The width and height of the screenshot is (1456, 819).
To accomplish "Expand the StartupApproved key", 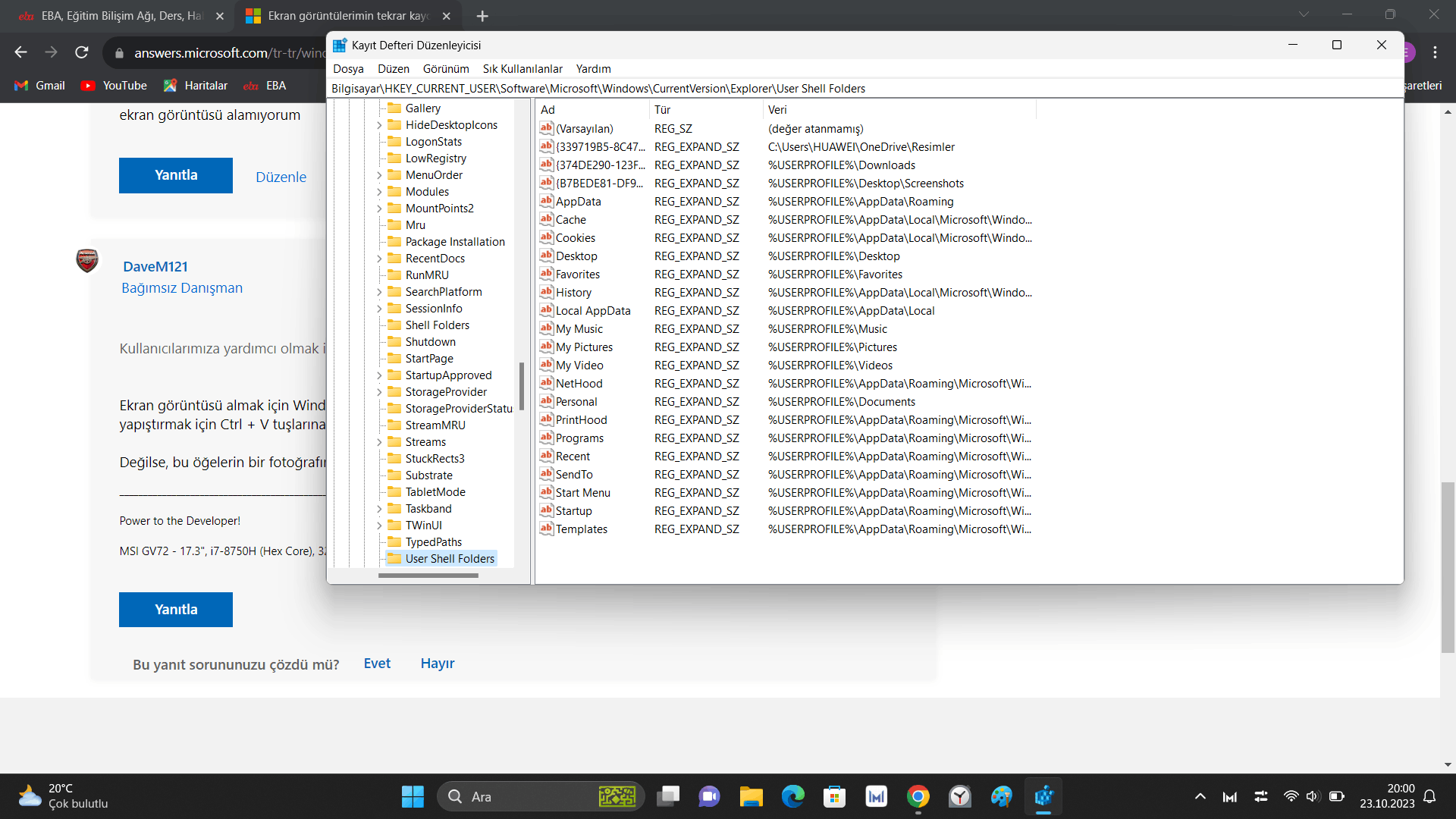I will (379, 375).
